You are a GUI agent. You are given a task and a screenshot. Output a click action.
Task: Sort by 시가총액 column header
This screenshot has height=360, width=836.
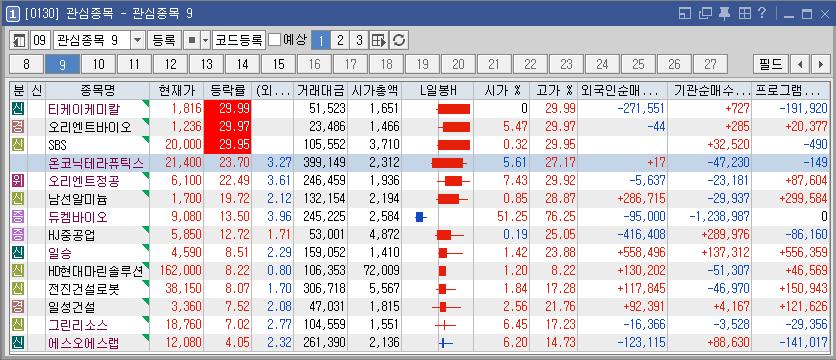[374, 91]
